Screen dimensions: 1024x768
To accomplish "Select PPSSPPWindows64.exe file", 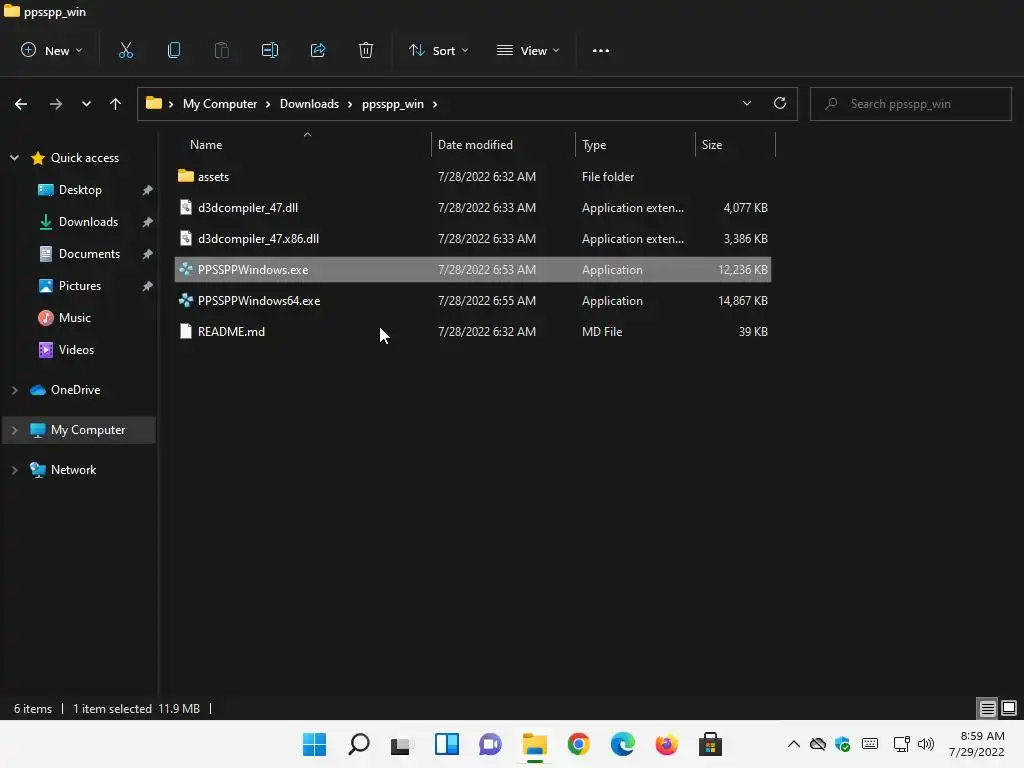I will [x=473, y=300].
